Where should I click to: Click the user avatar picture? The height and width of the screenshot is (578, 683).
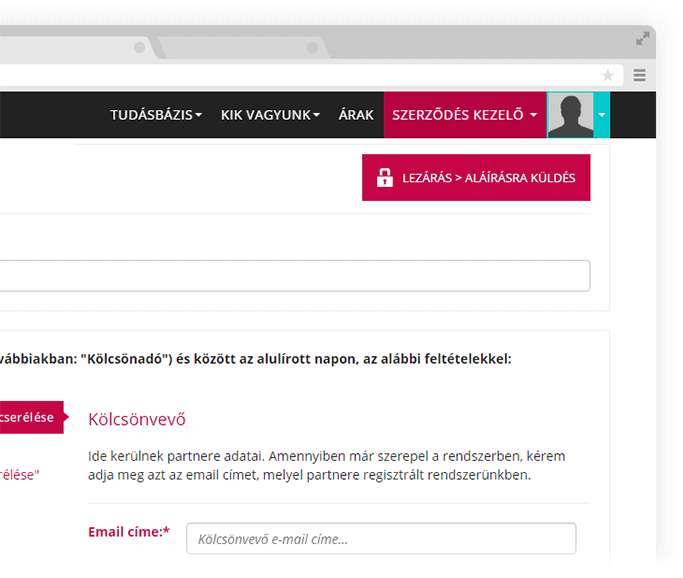point(570,115)
